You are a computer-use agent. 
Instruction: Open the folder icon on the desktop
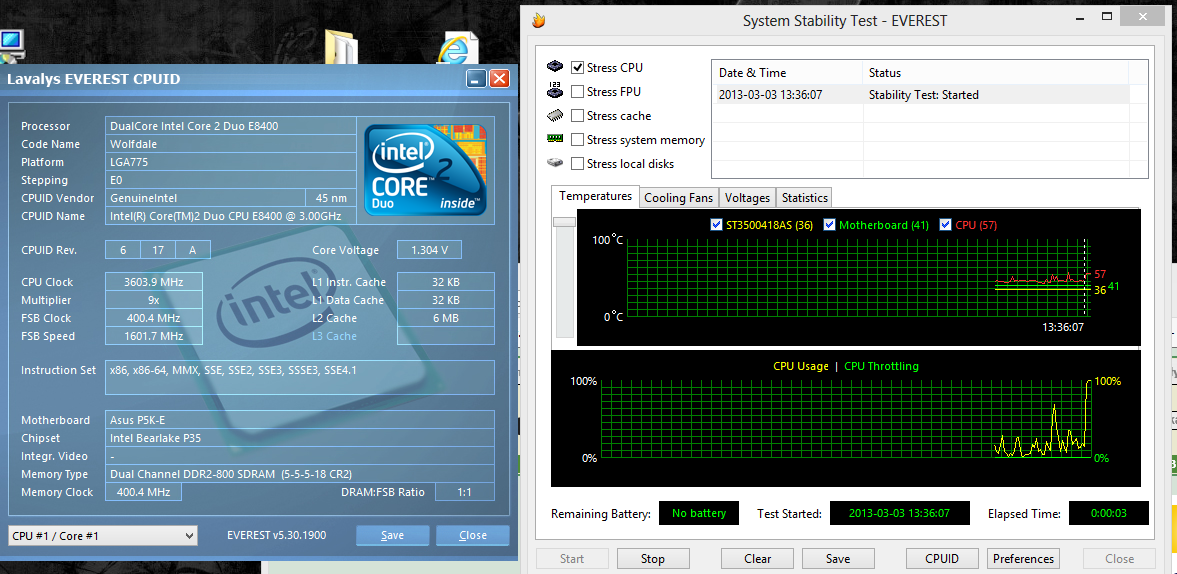(x=342, y=47)
